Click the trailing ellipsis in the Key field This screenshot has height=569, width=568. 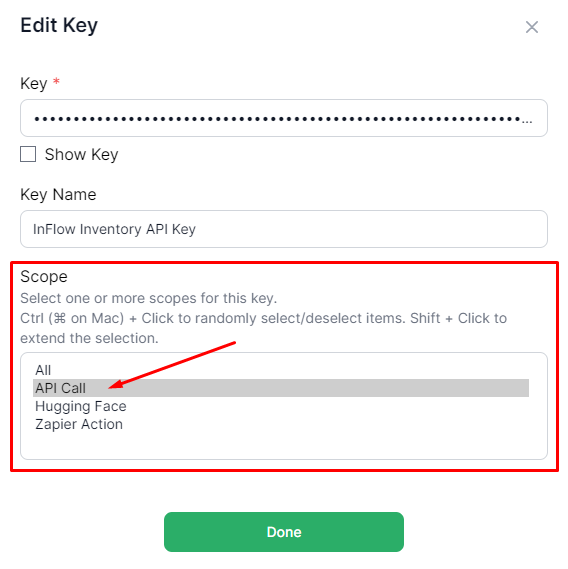click(527, 122)
